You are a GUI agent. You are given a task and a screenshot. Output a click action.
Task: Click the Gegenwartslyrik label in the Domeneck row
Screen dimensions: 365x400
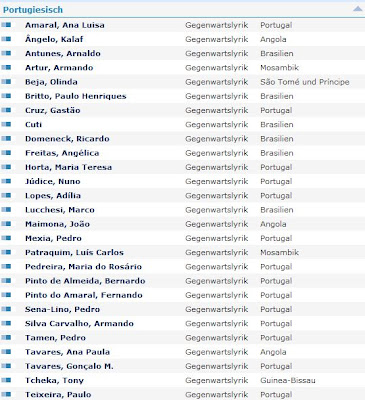[x=217, y=139]
